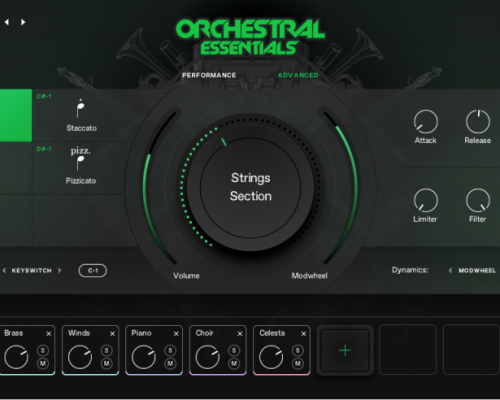The image size is (500, 400).
Task: Click the Volume arc slider
Action: click(145, 187)
